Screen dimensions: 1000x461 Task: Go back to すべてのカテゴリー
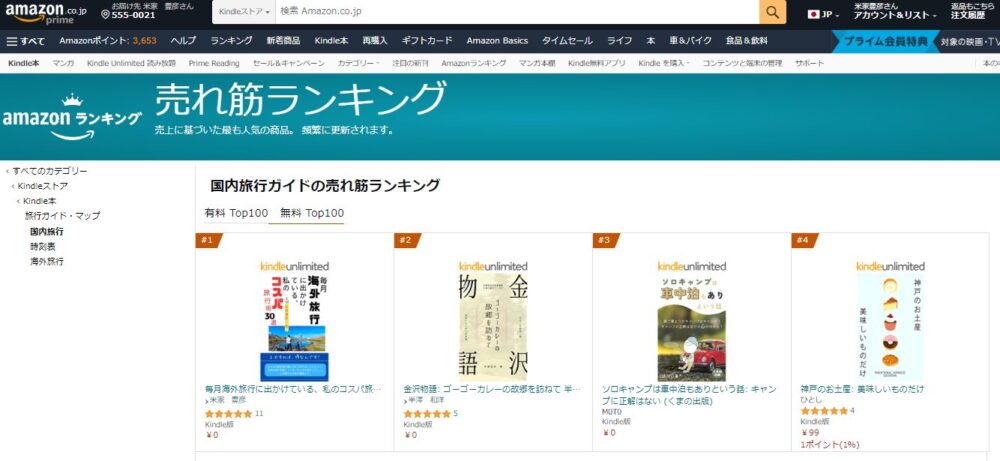50,171
